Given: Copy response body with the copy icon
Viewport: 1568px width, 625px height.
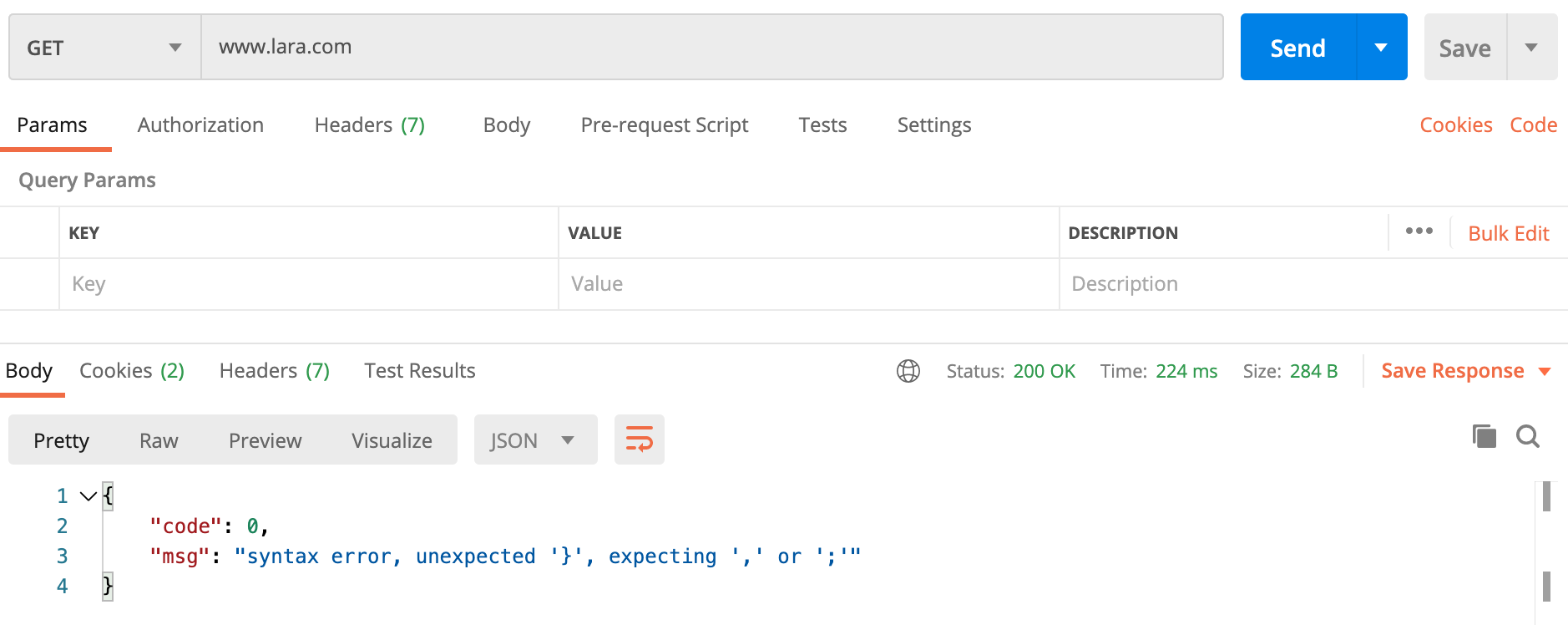Looking at the screenshot, I should 1484,436.
